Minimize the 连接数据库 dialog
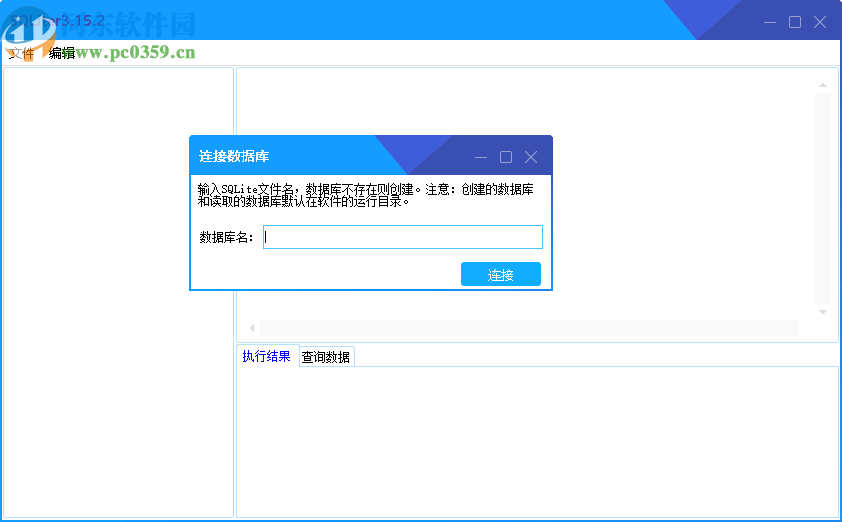842x522 pixels. [481, 157]
